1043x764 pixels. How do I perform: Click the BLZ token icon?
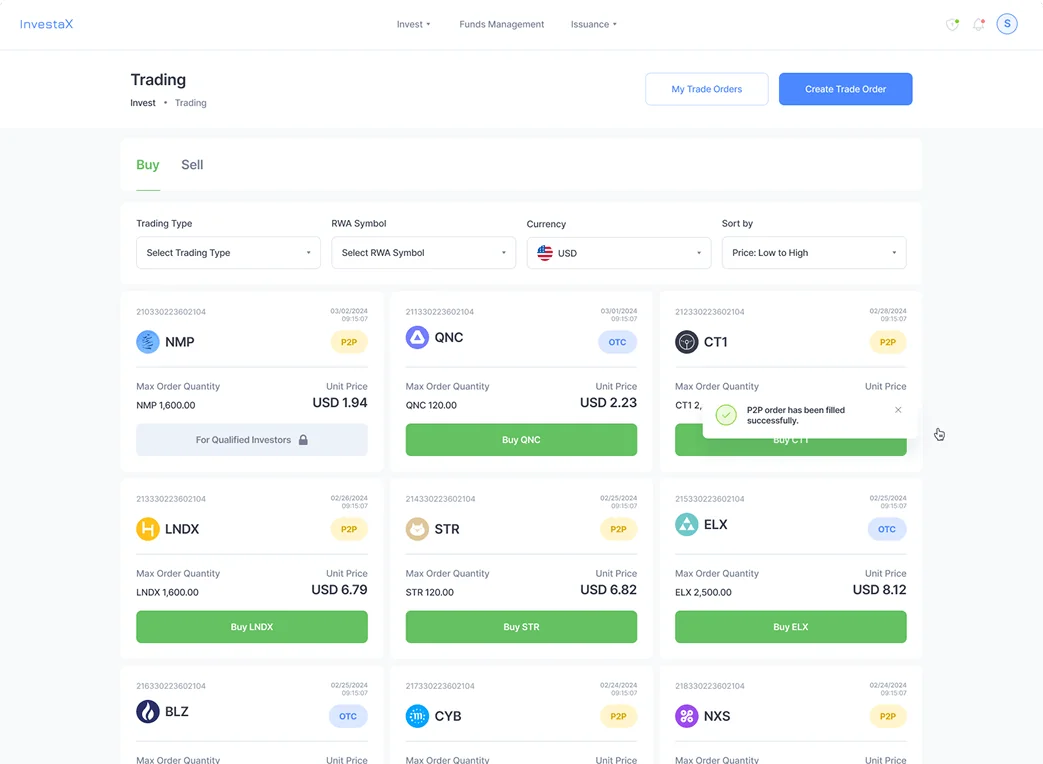pyautogui.click(x=148, y=712)
